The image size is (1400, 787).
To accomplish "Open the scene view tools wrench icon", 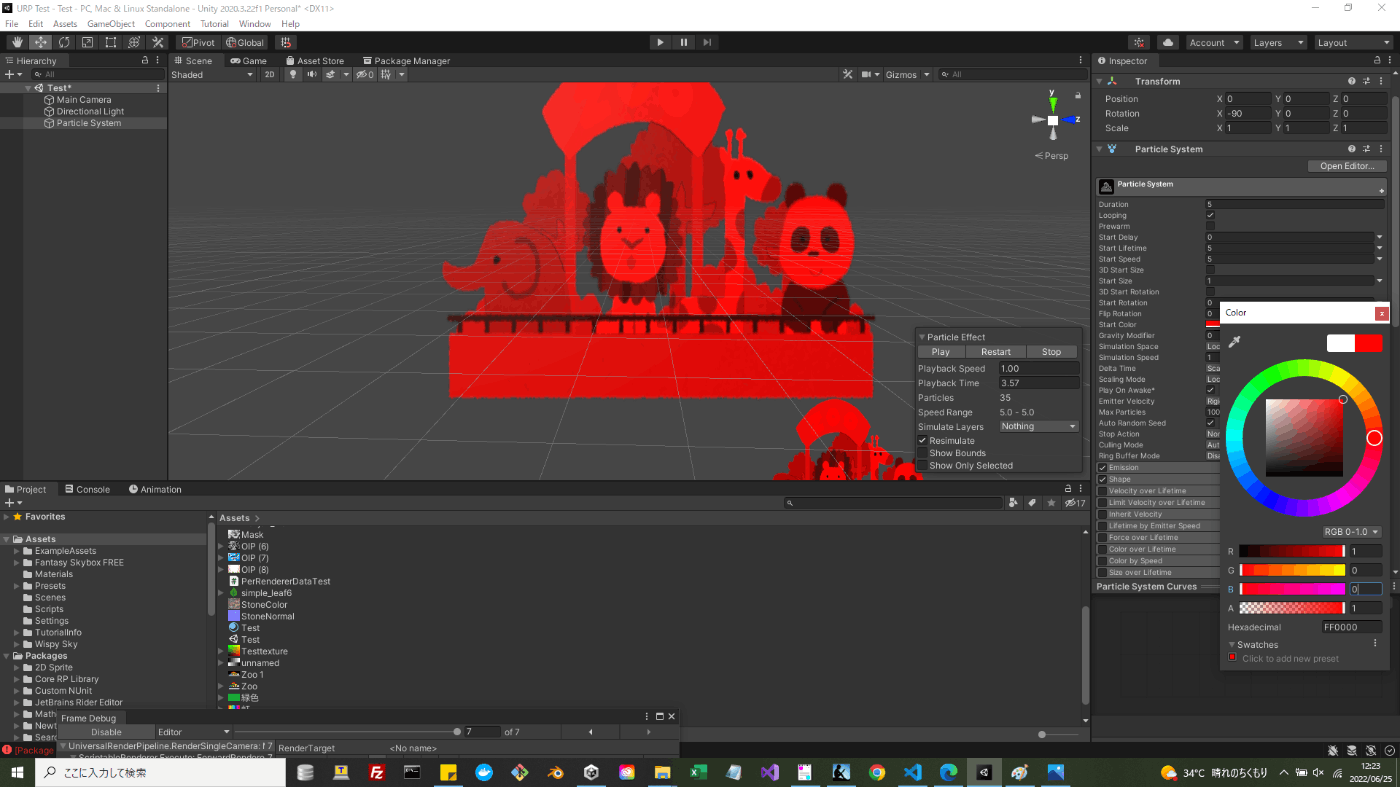I will coord(848,74).
